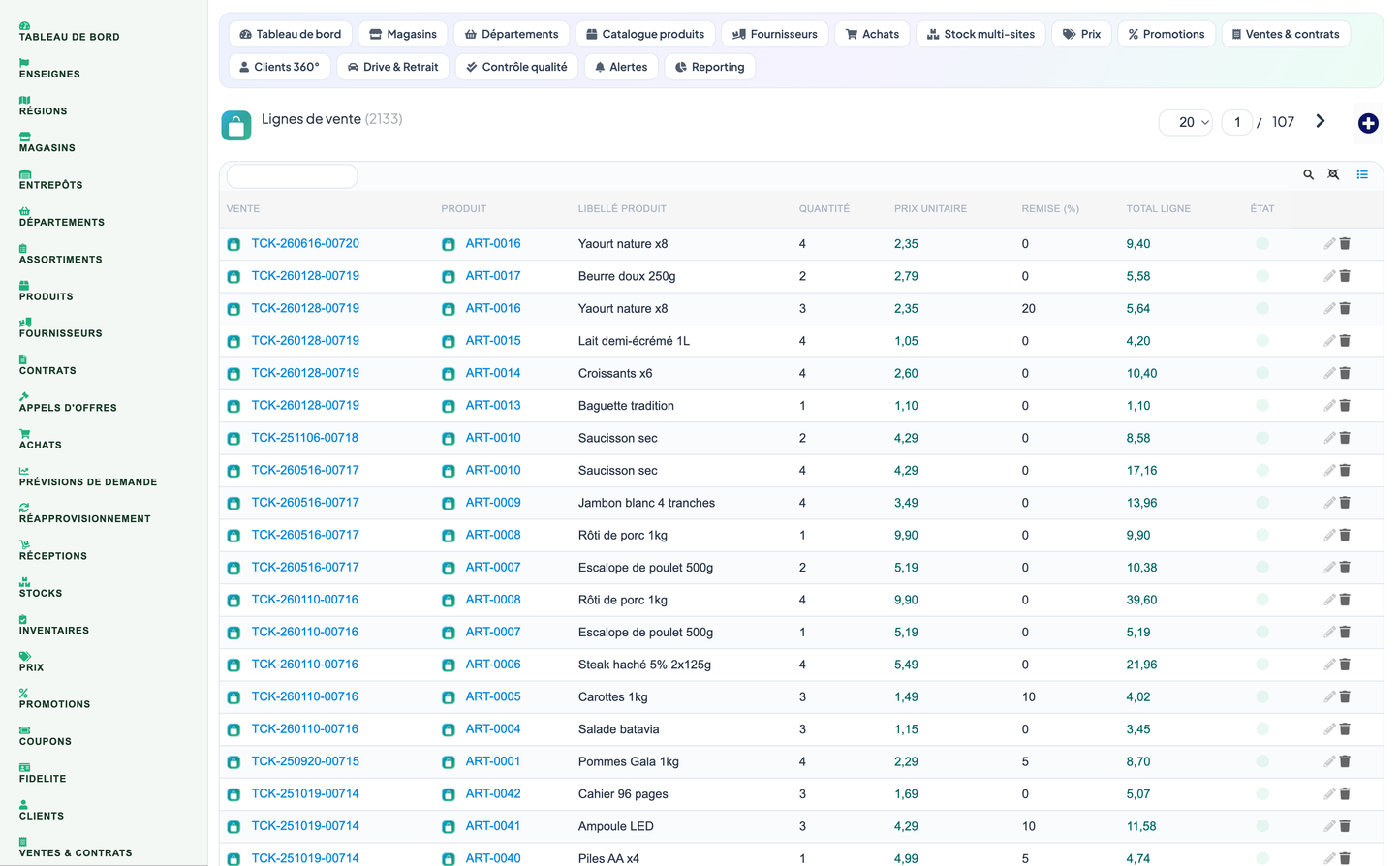This screenshot has width=1400, height=866.
Task: Delete the Carottes 1kg line
Action: 1345,696
